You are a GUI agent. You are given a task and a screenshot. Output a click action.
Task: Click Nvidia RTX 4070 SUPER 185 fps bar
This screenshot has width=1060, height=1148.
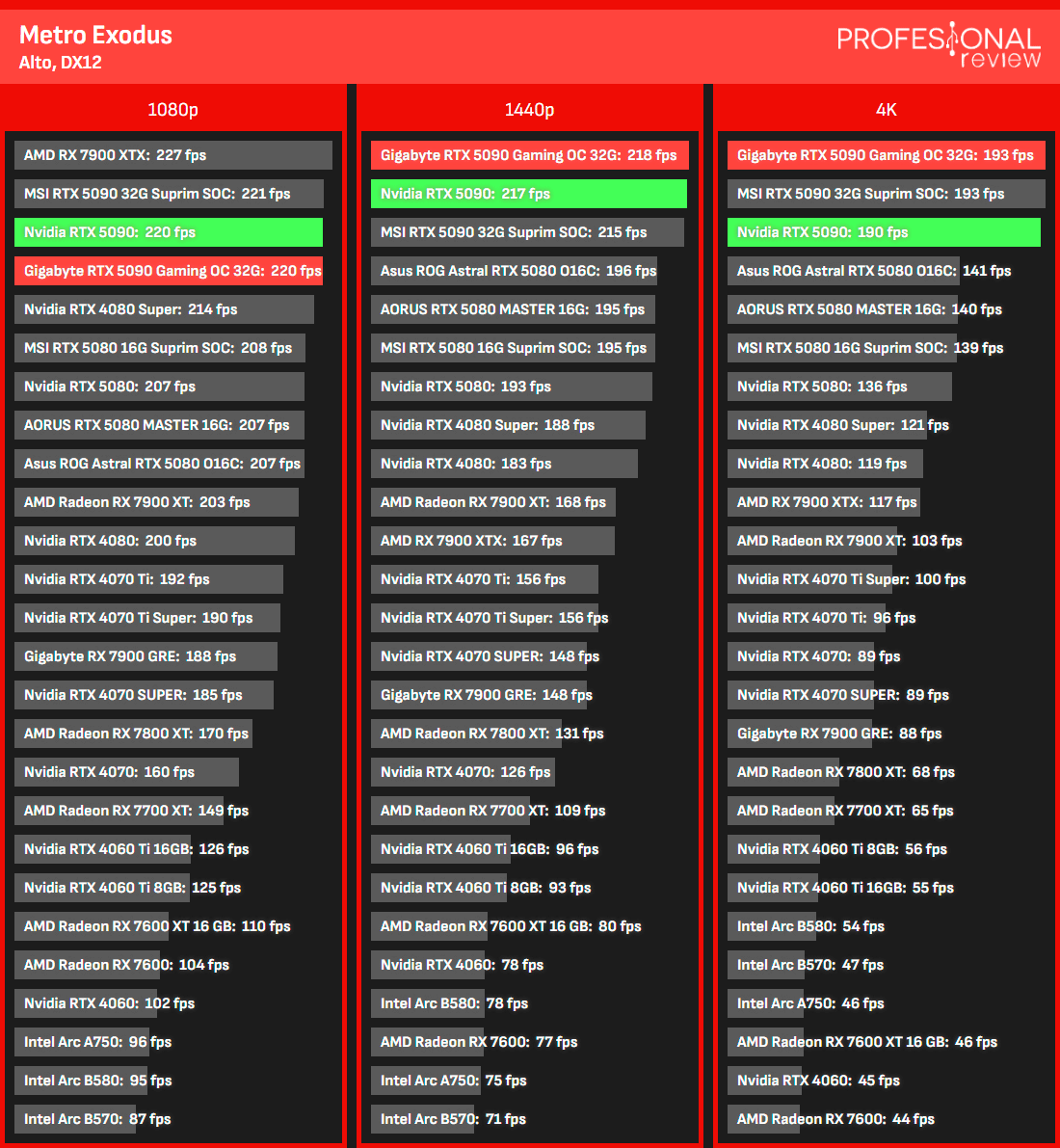click(x=145, y=695)
